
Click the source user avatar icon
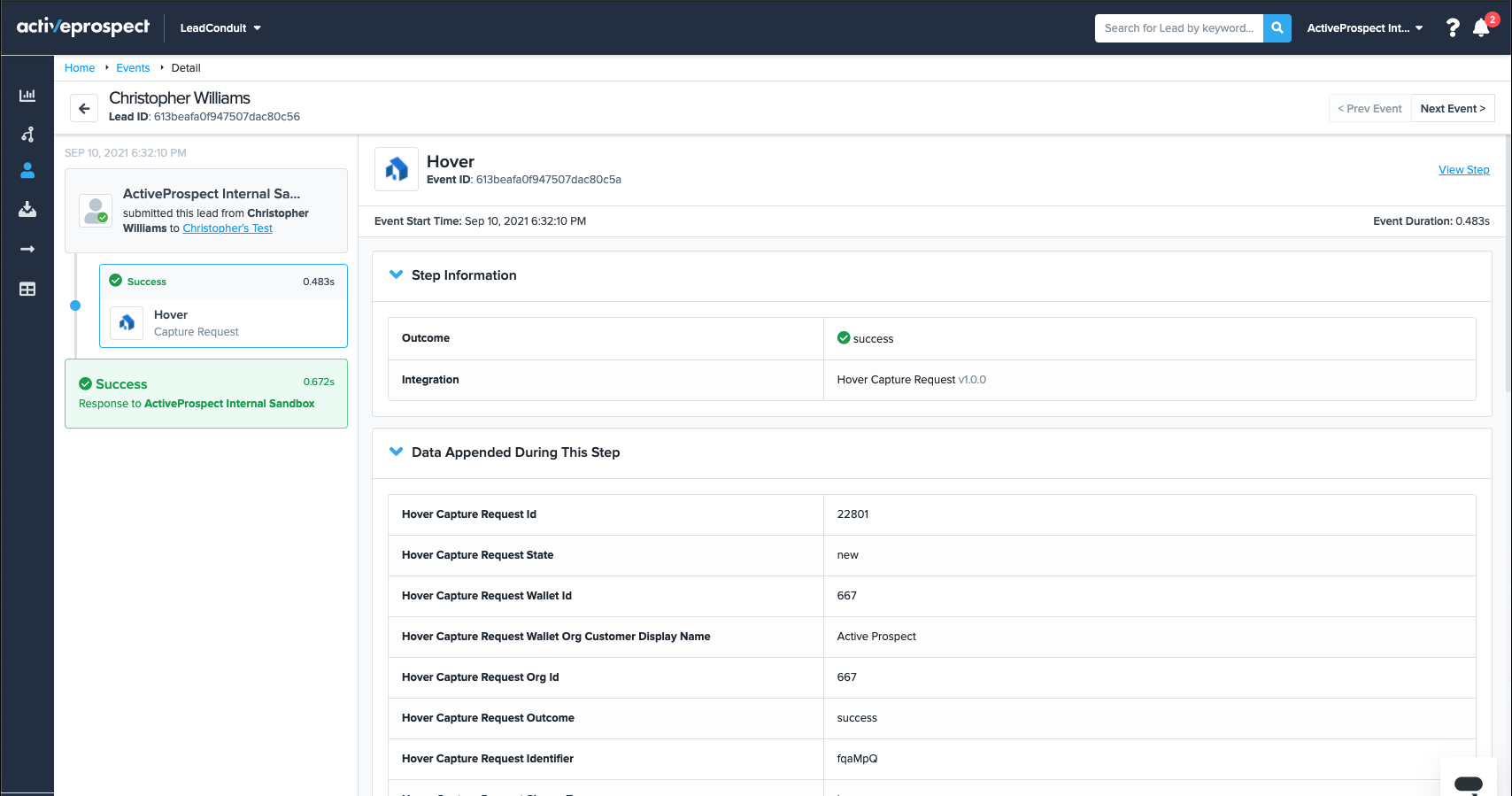96,211
